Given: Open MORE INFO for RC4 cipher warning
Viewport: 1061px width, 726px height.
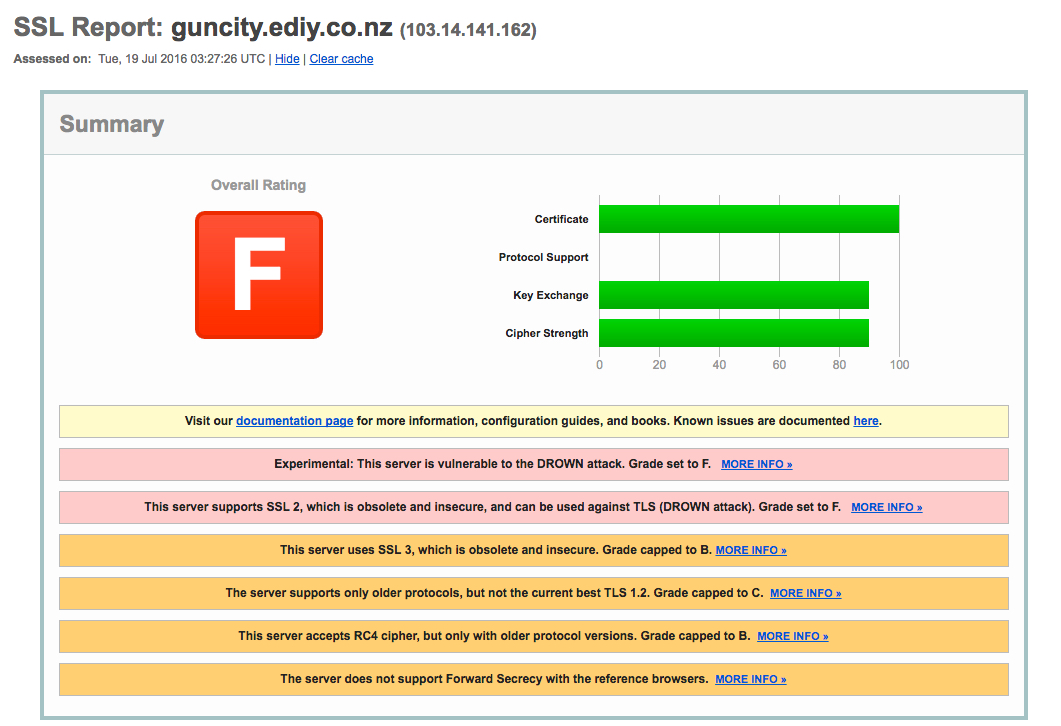Looking at the screenshot, I should coord(792,636).
